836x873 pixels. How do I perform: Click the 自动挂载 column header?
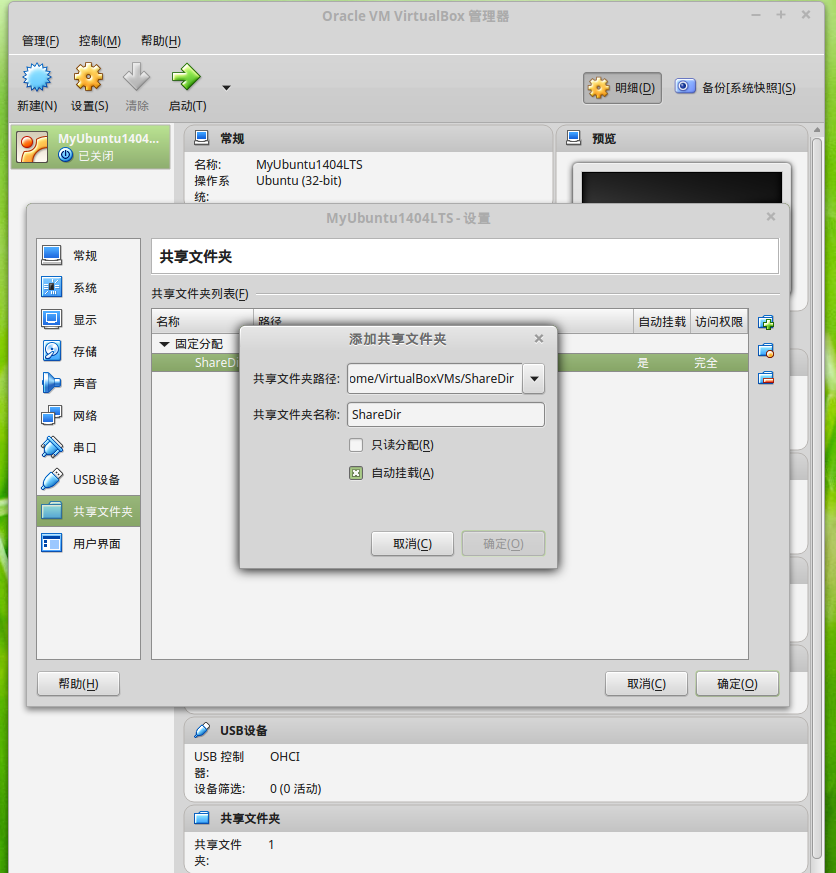662,321
